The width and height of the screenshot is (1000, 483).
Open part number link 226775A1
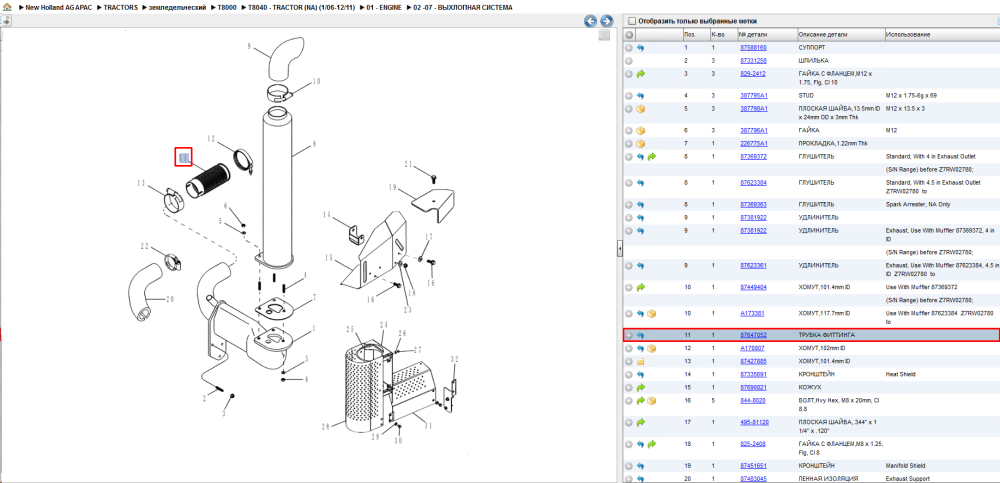pos(754,144)
